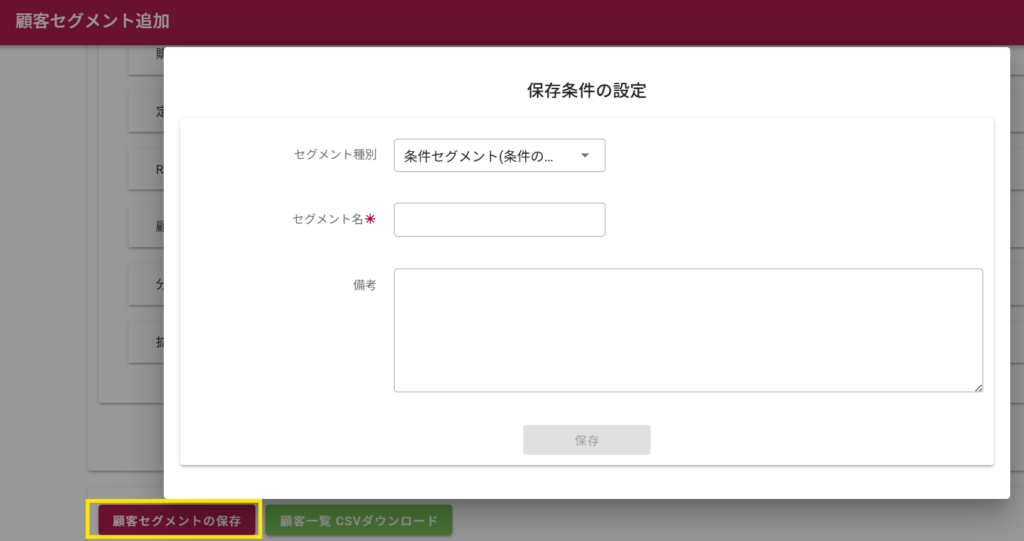The width and height of the screenshot is (1024, 541).
Task: Click 顧客一覧 CSVダウンロード green button
Action: pyautogui.click(x=358, y=520)
